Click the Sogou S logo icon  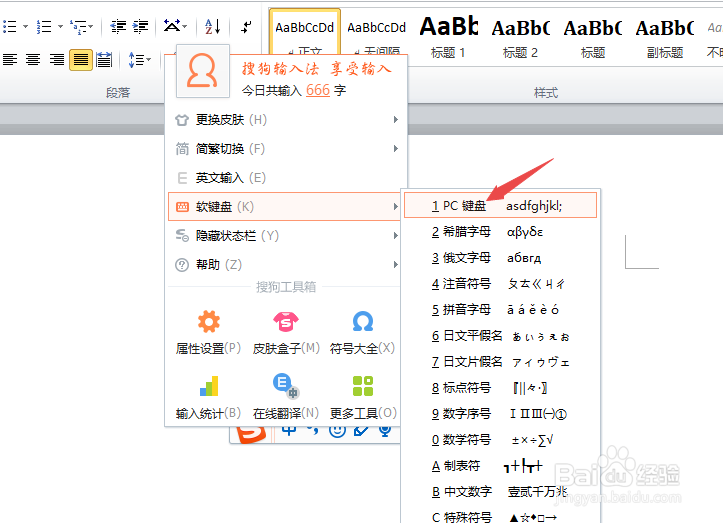pos(251,434)
